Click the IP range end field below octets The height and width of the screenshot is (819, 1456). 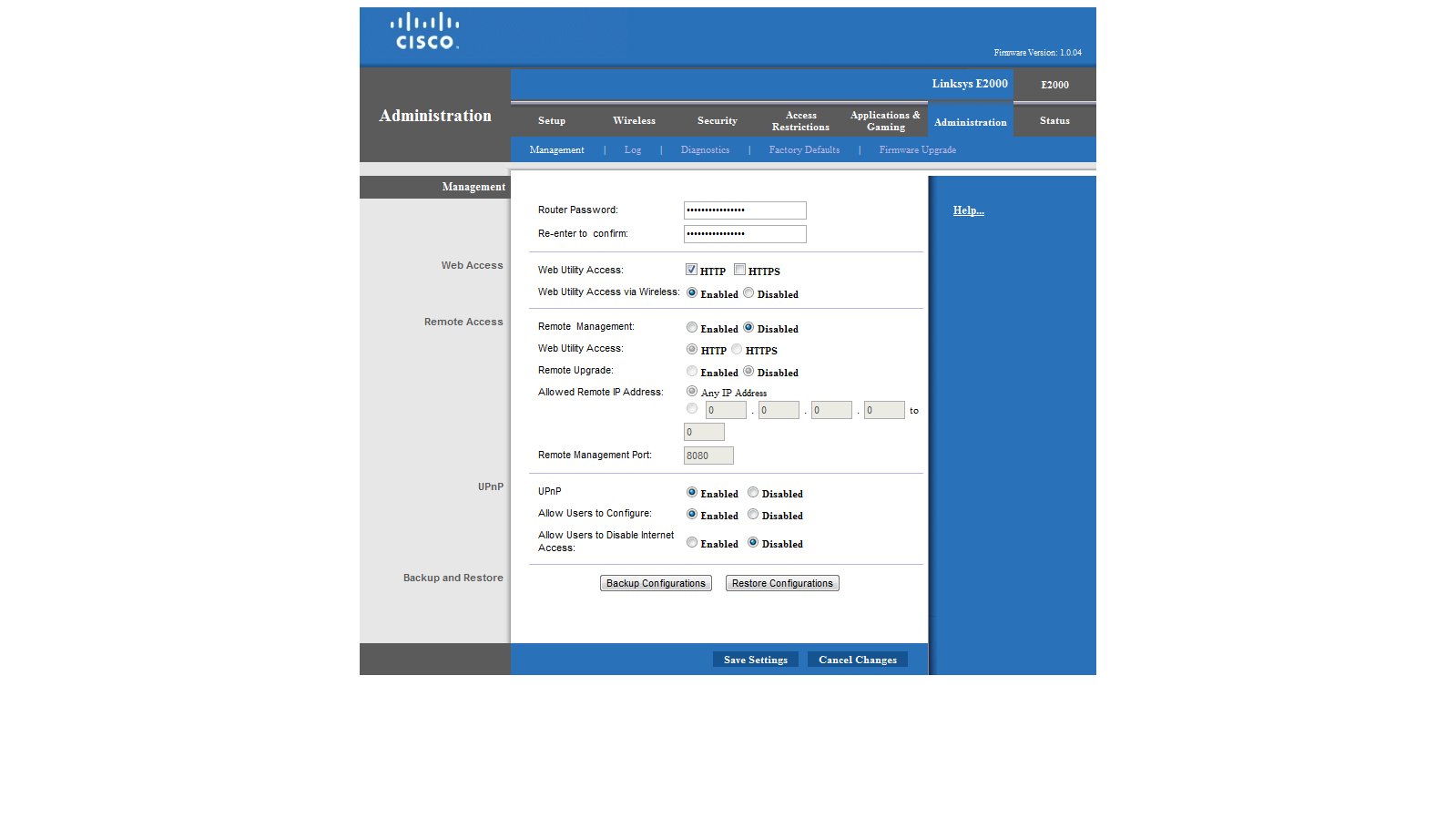[704, 432]
